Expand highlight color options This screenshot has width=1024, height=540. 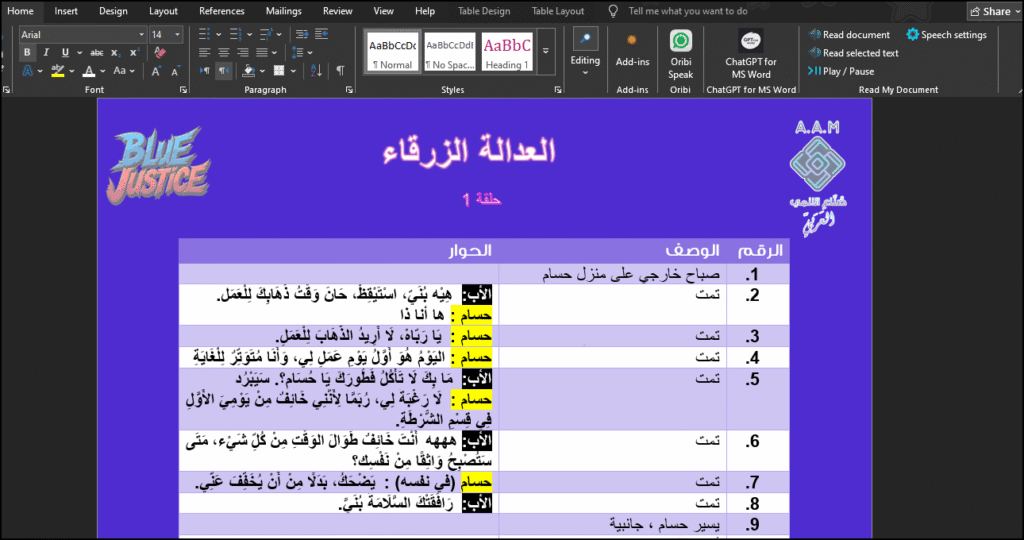tap(72, 71)
